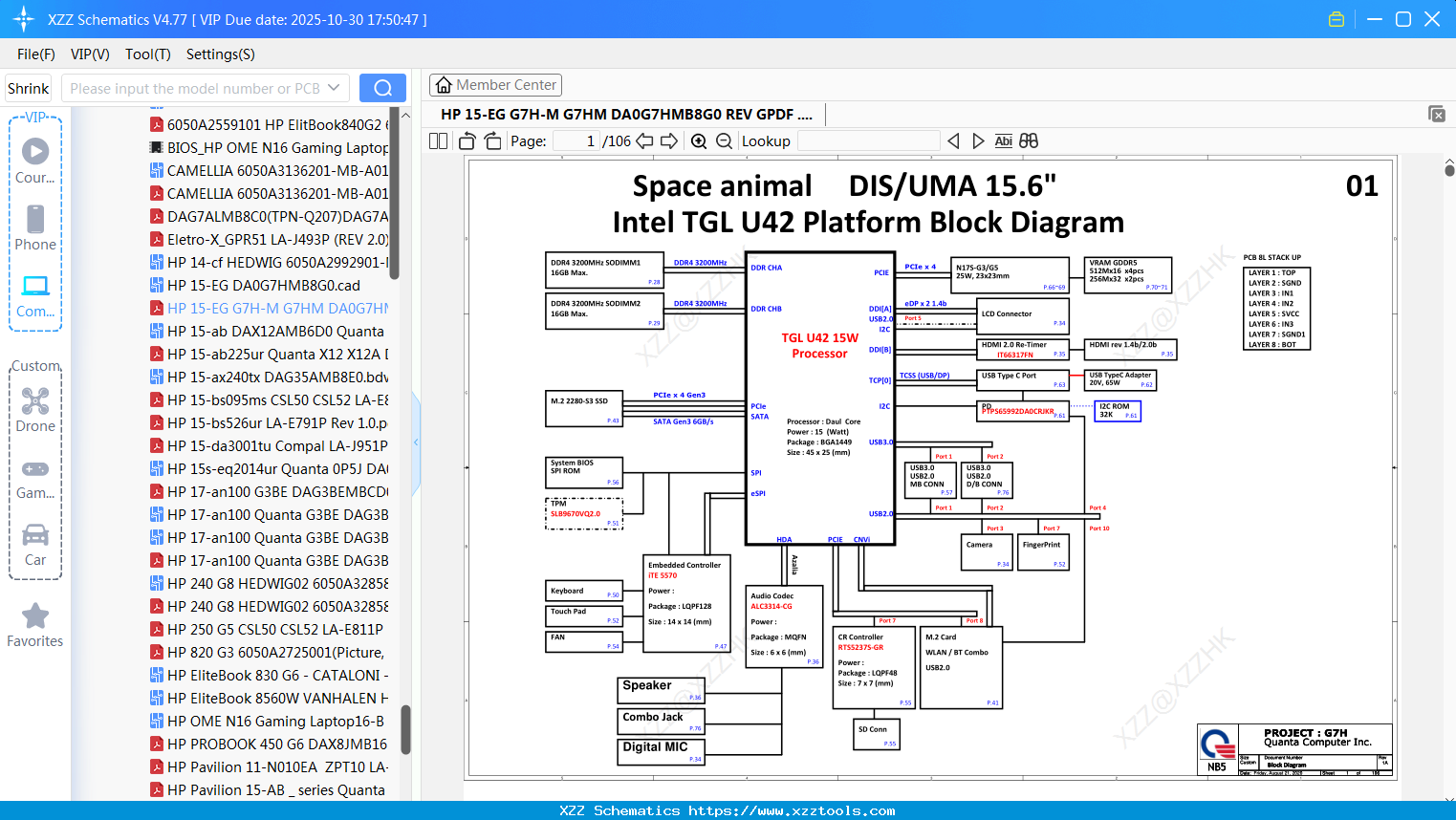The height and width of the screenshot is (820, 1456).
Task: Select highlighted HP 15-EG G7H-M G7HM file
Action: coord(269,308)
